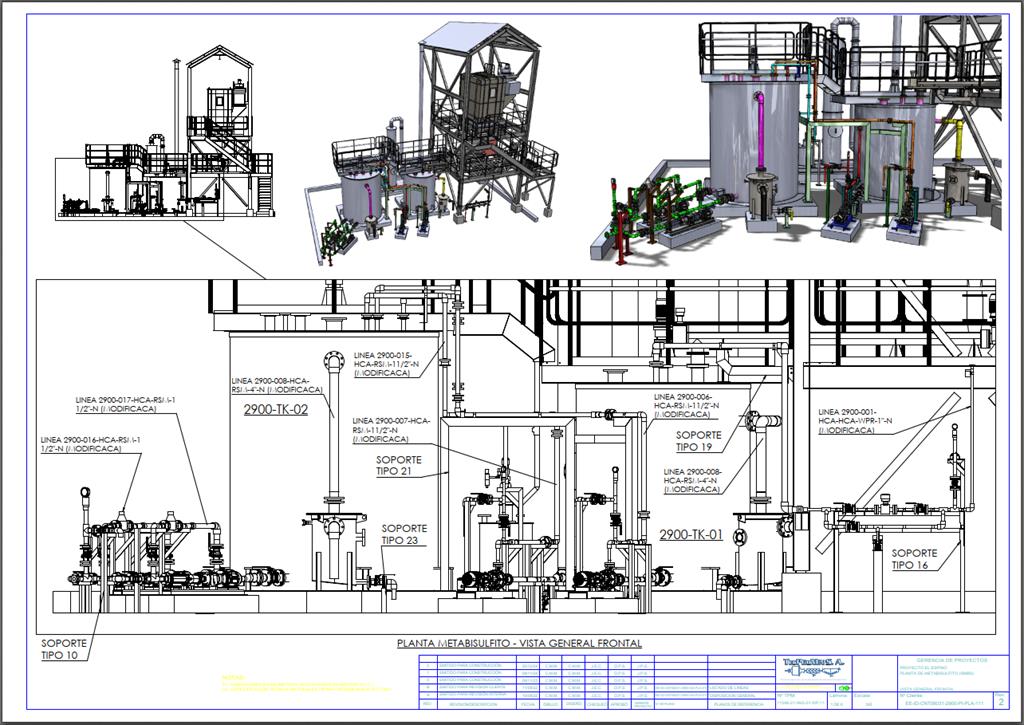Click the LINEA 2900-001-HCA-WPR line label
The image size is (1024, 725).
click(x=855, y=421)
